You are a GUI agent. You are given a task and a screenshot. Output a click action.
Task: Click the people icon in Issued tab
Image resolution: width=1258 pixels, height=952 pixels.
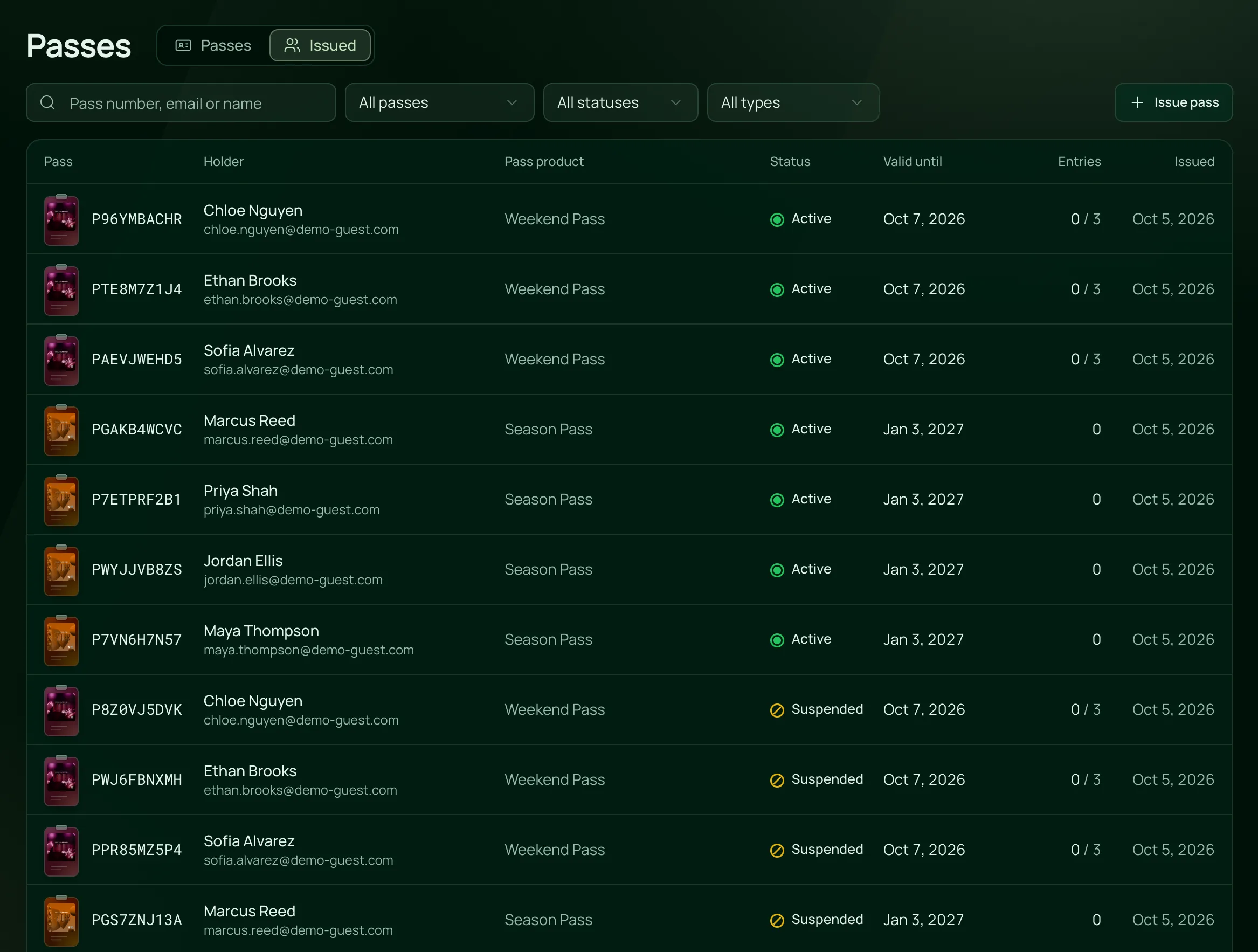292,45
